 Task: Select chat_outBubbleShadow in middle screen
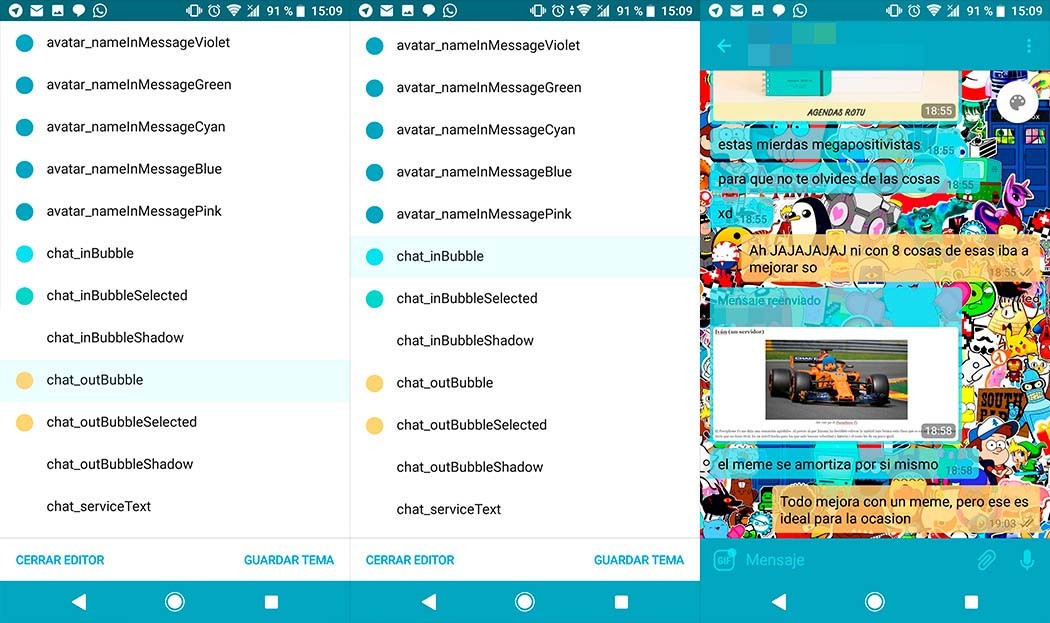(525, 468)
